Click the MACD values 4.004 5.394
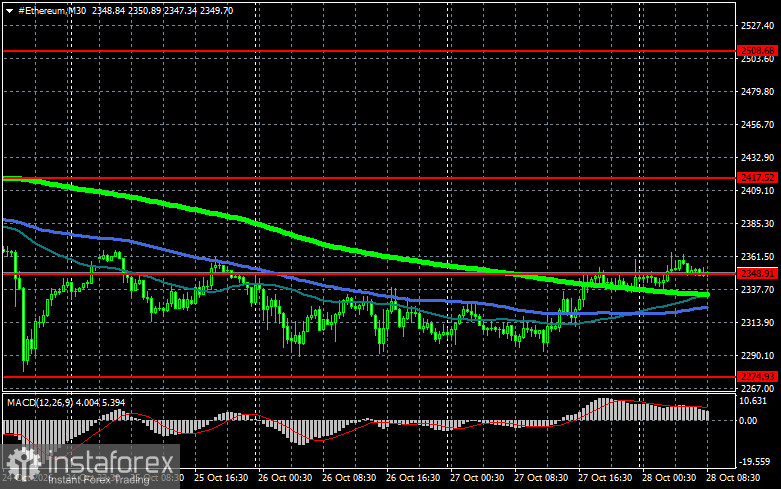Screen dimensions: 781x489 pyautogui.click(x=100, y=402)
